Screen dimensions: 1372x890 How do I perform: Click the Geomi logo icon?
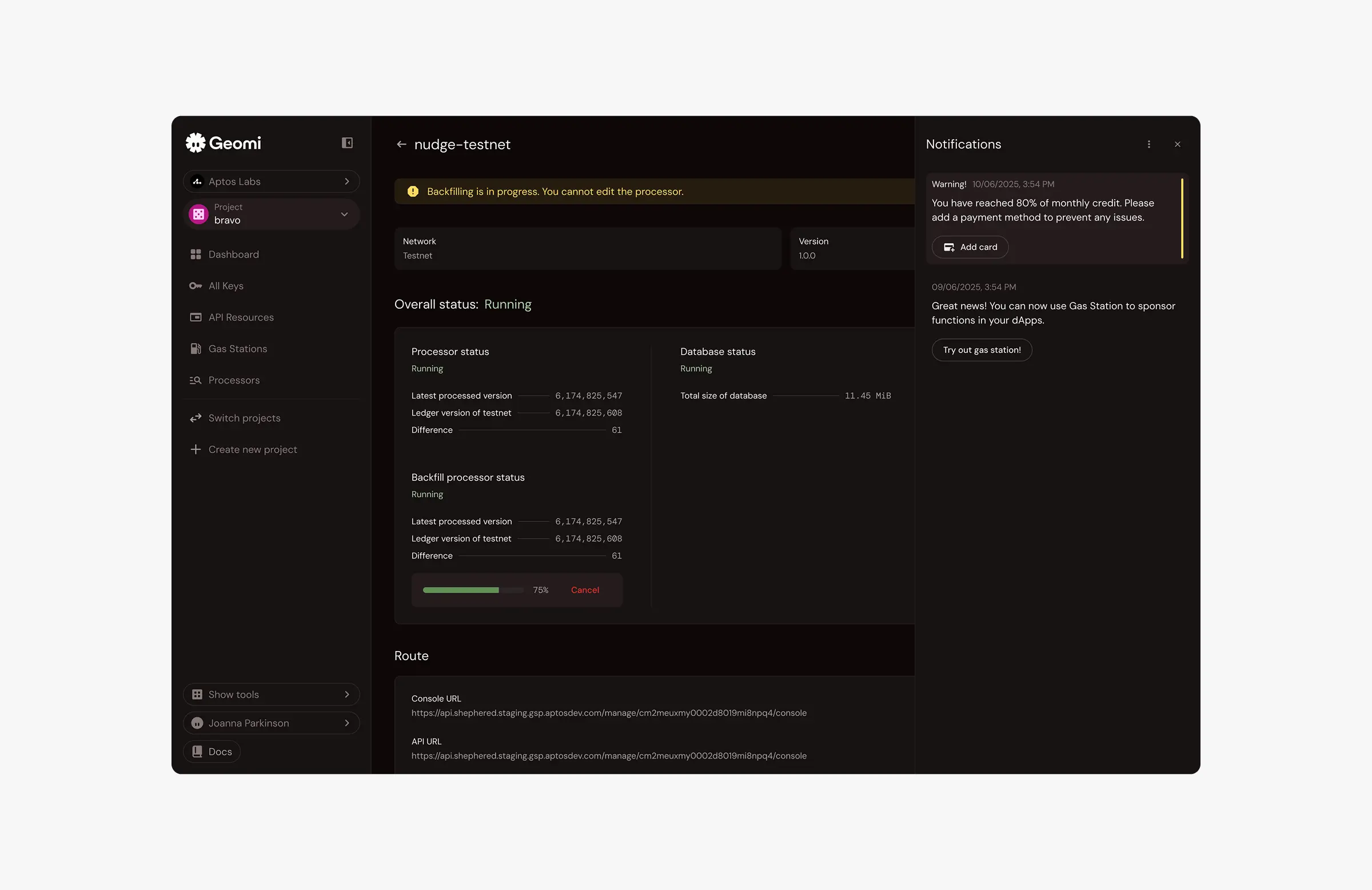[196, 143]
